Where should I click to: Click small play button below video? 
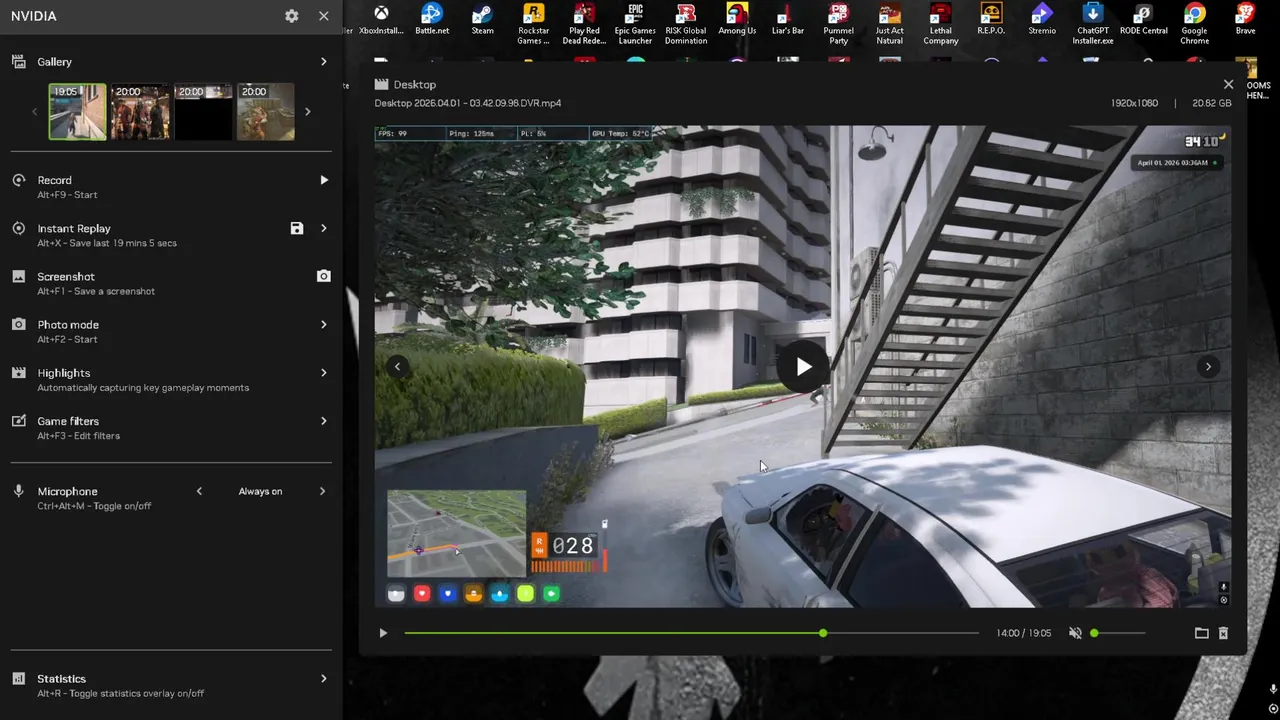pos(383,633)
